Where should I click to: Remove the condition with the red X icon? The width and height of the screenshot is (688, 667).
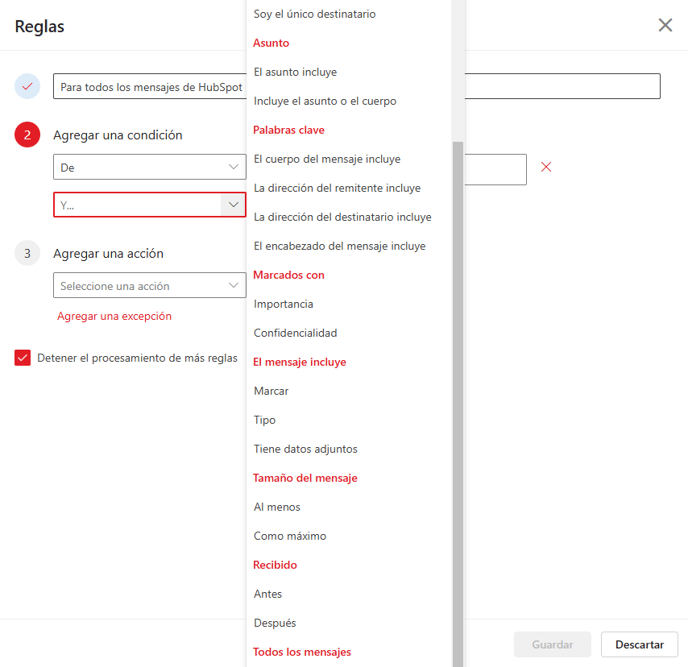point(546,167)
